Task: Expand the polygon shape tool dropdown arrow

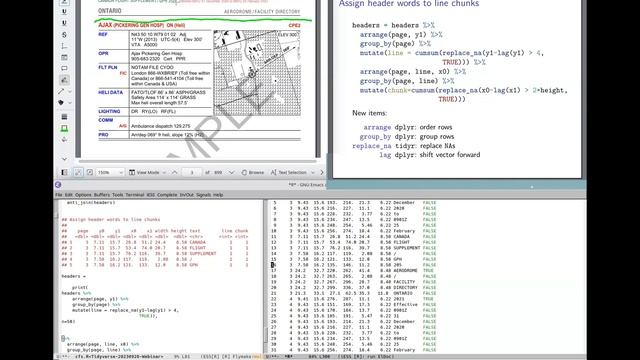Action: (70, 102)
